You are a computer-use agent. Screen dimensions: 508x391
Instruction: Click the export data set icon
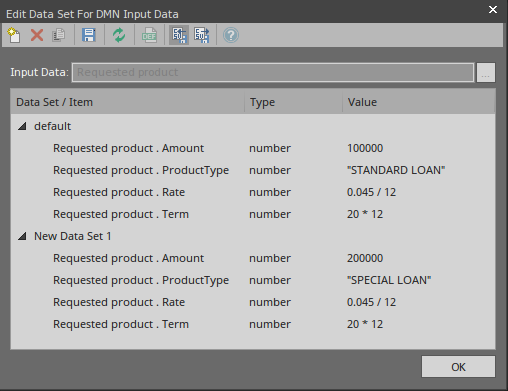(202, 35)
